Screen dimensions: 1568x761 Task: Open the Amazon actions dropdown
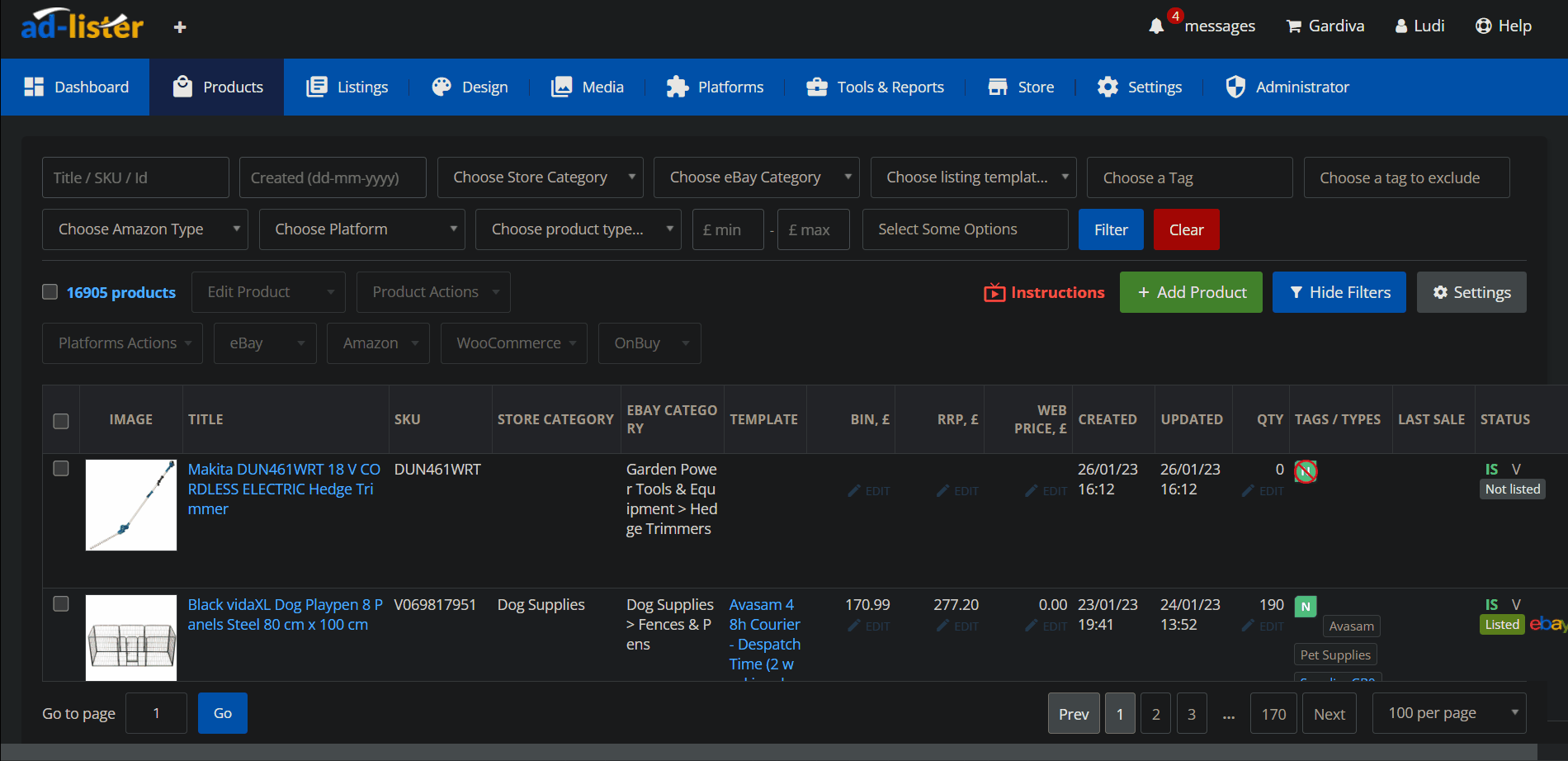[x=378, y=343]
